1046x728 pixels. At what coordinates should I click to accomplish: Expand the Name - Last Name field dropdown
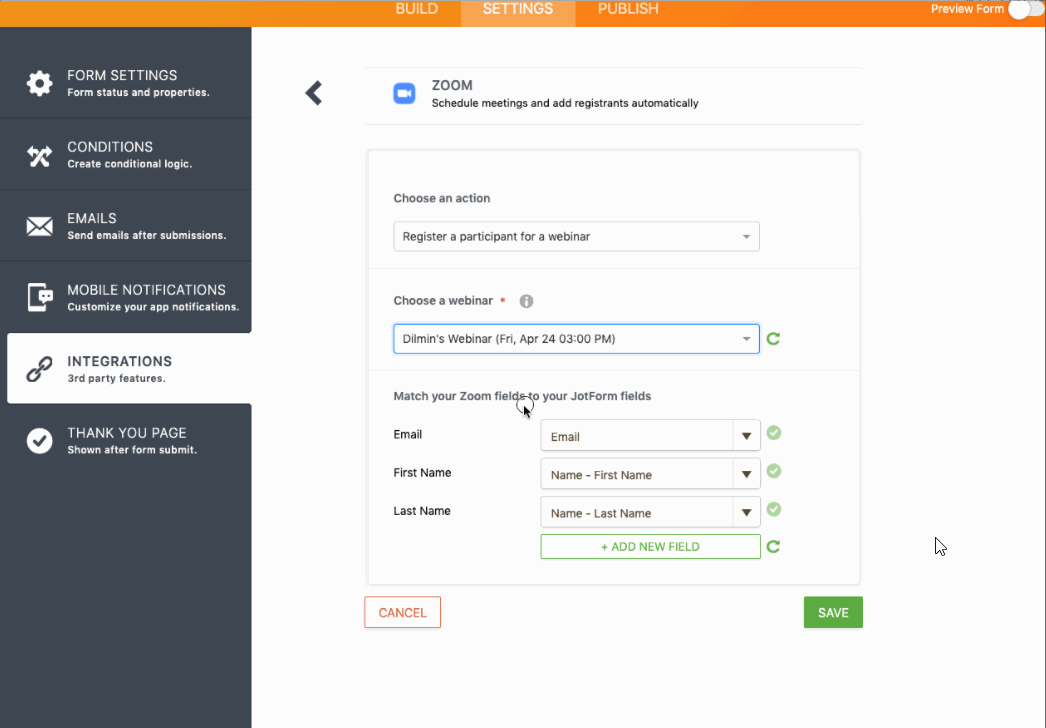746,513
